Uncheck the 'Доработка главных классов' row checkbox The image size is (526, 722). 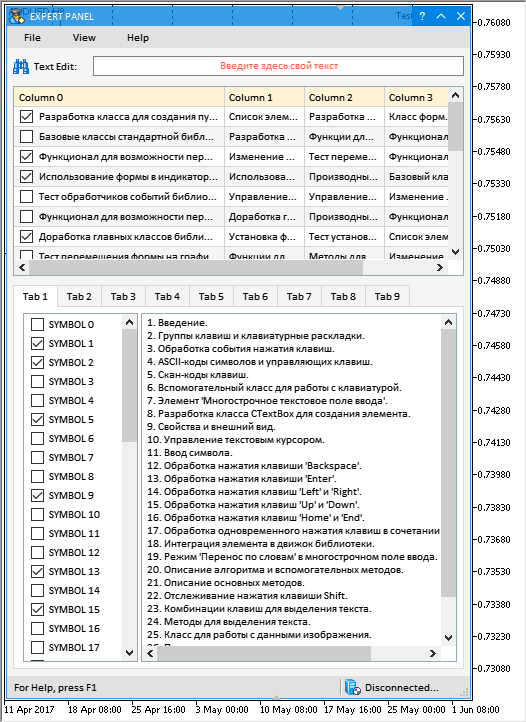tap(26, 237)
